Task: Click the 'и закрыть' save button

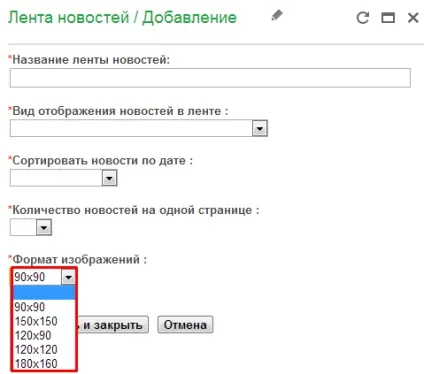Action: (x=113, y=325)
